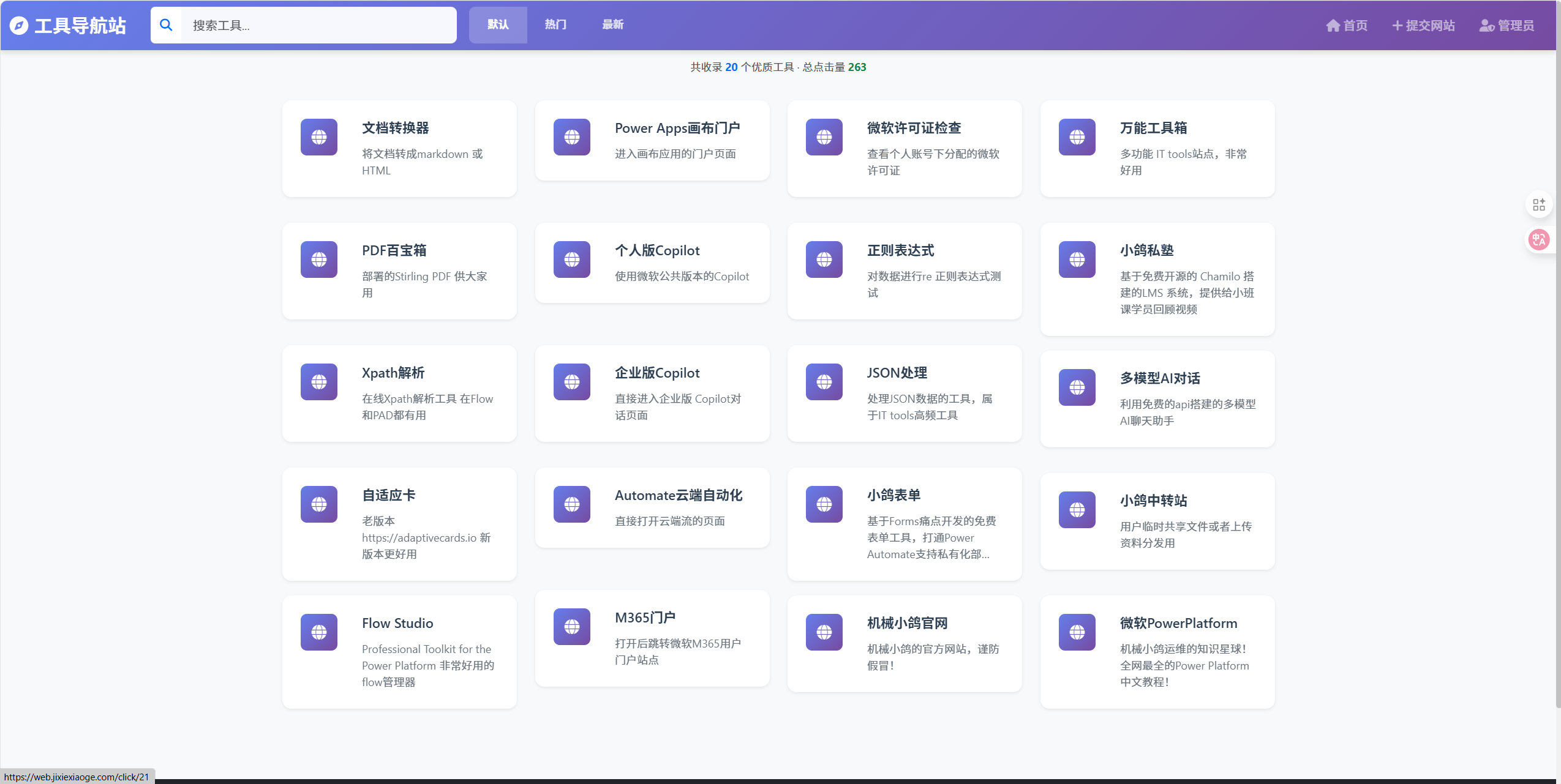Click the globe icon of 小鸽中转站 card
This screenshot has width=1561, height=784.
1077,510
